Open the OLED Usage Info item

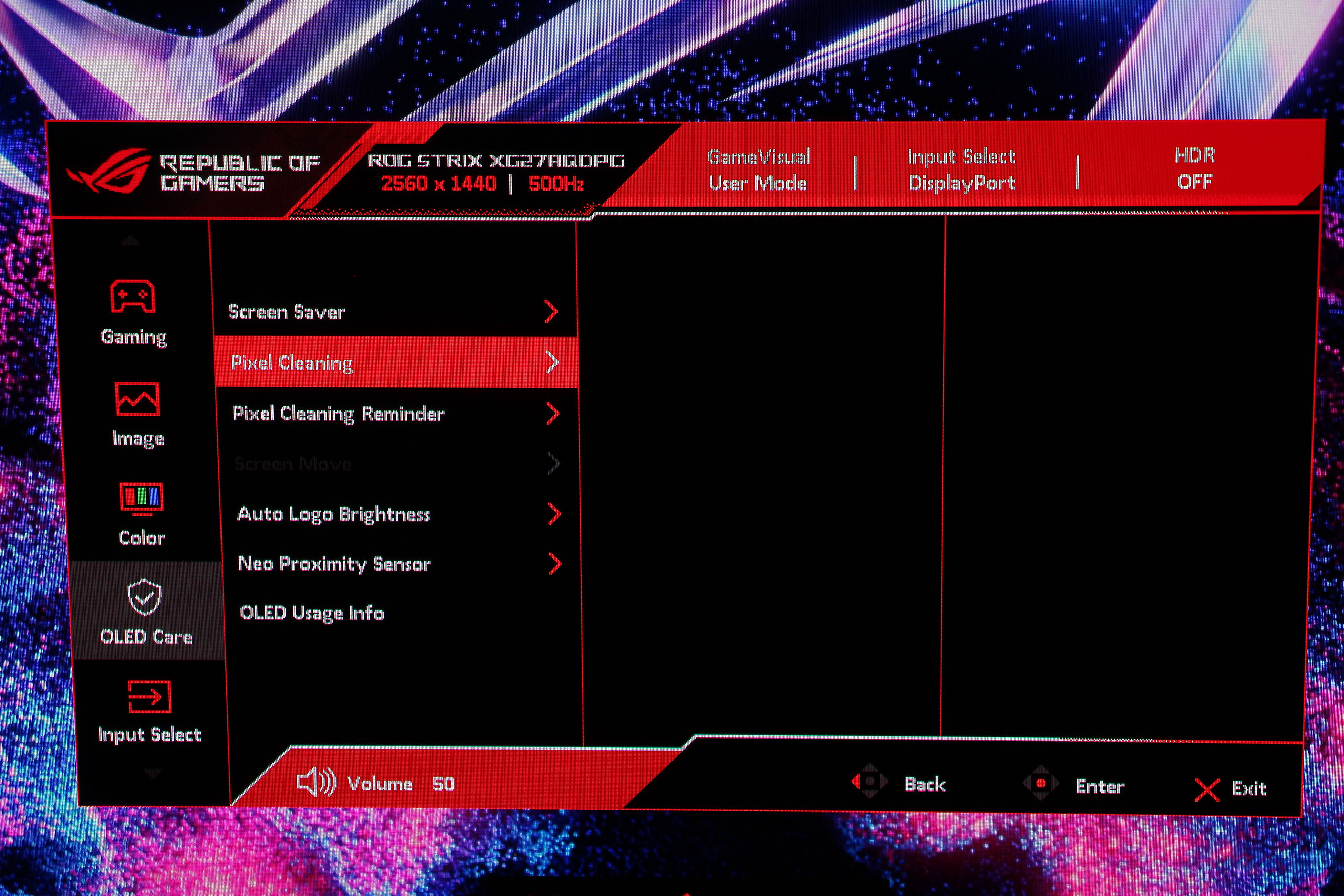coord(312,613)
